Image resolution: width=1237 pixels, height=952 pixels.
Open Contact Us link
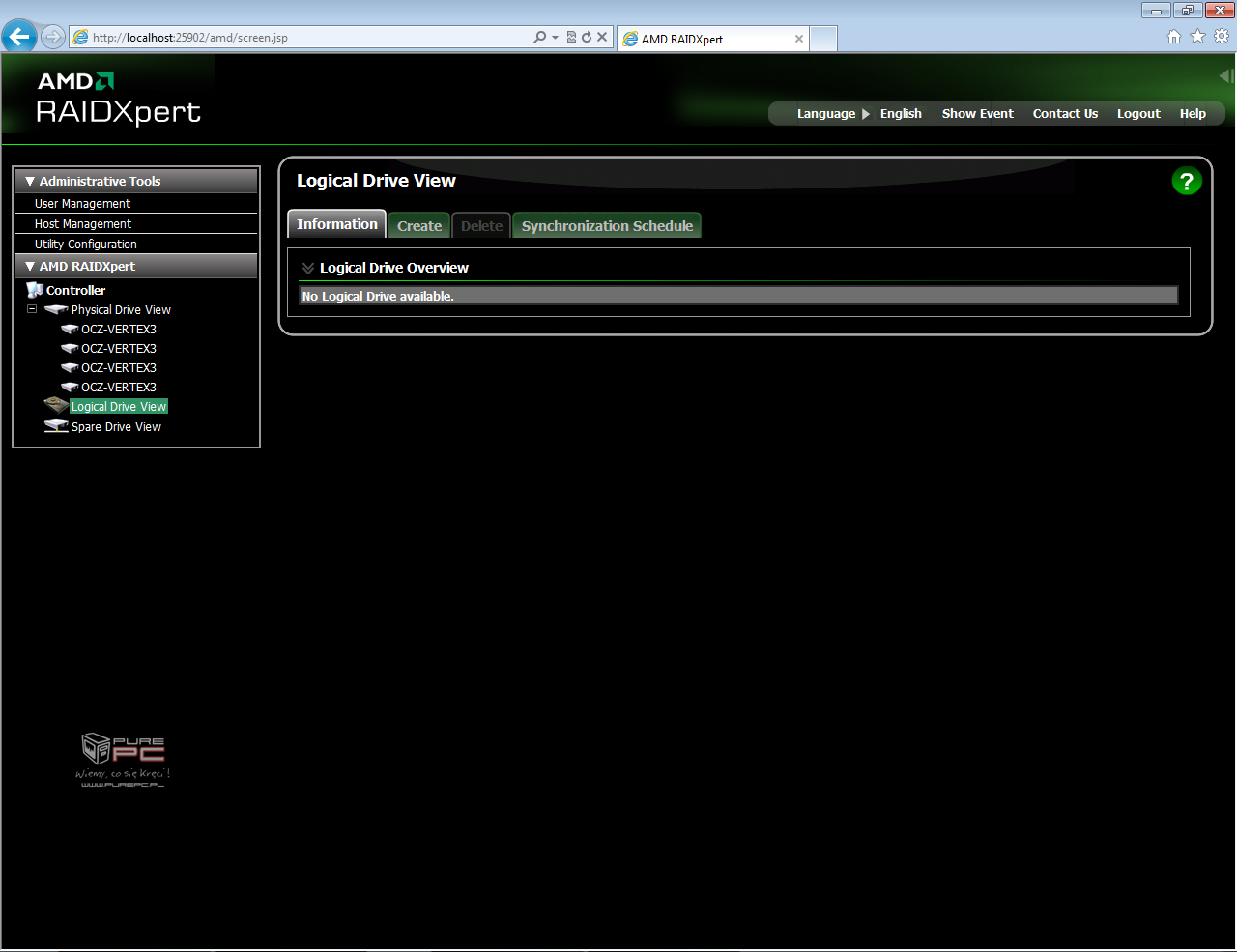pos(1065,114)
